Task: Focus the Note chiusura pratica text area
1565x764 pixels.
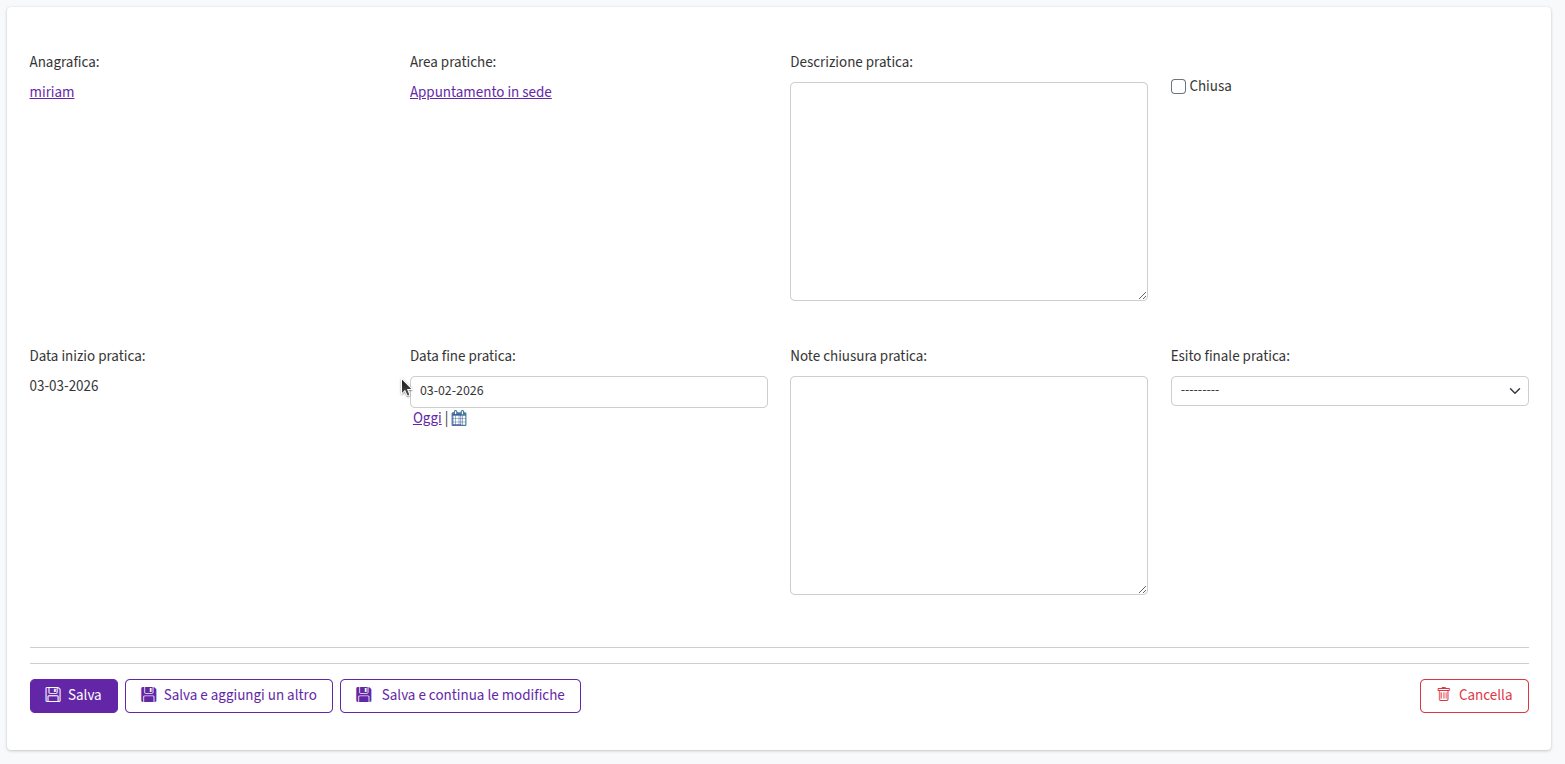Action: pos(968,485)
